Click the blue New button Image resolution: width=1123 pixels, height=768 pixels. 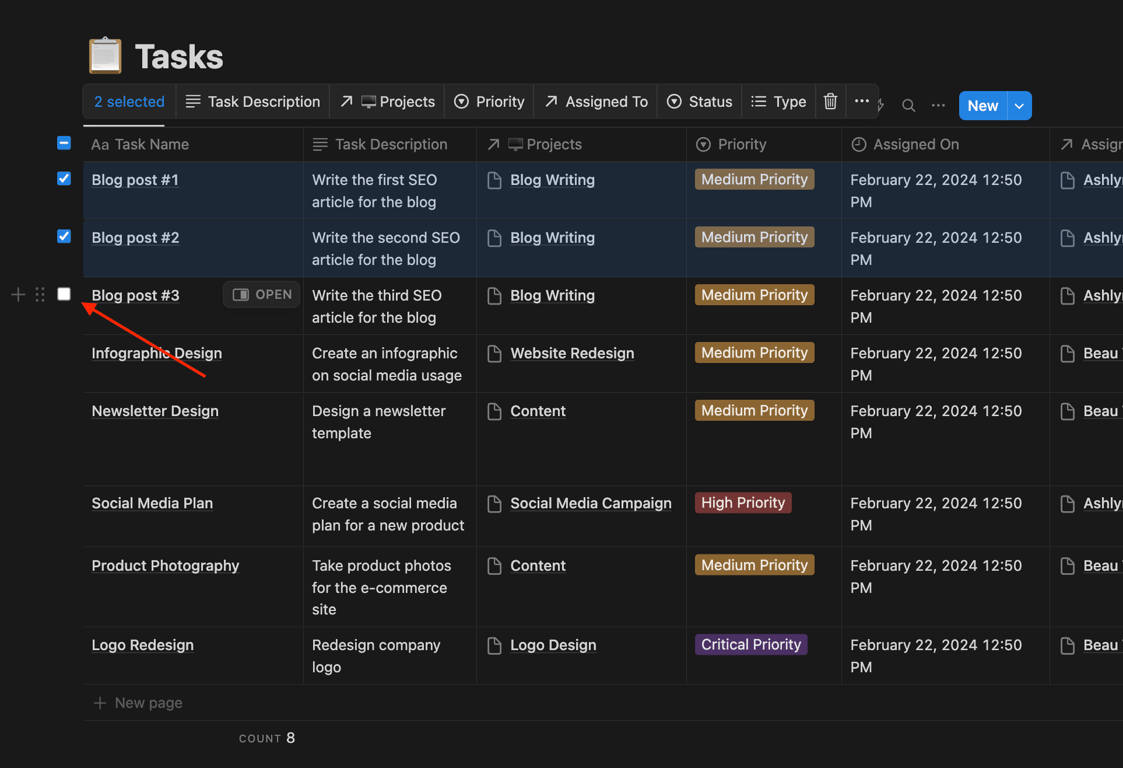click(x=982, y=105)
